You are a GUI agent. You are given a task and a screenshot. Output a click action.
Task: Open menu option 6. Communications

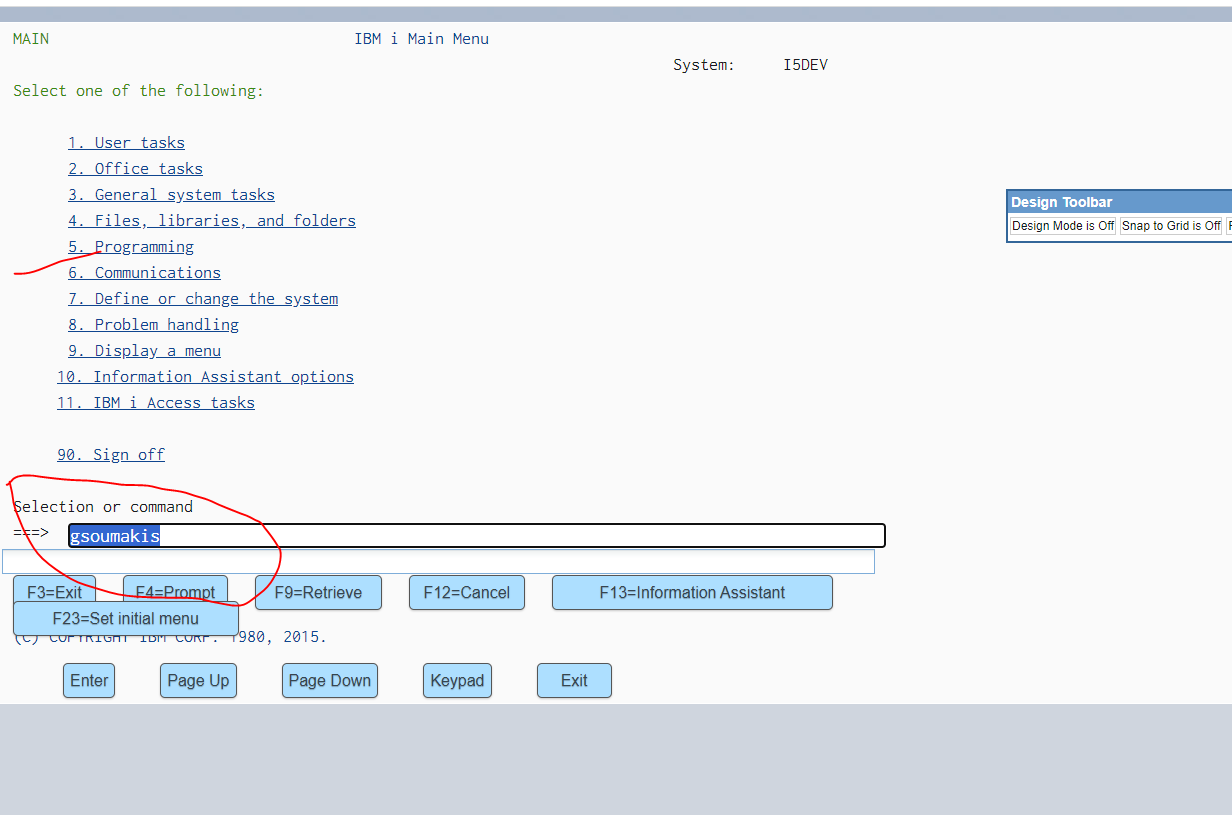coord(144,273)
